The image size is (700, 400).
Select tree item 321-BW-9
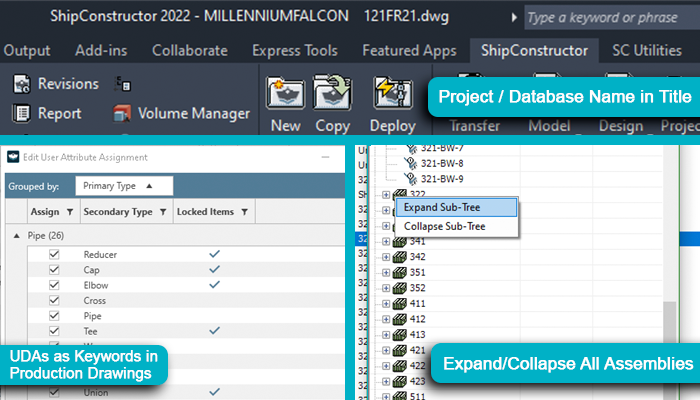coord(442,179)
